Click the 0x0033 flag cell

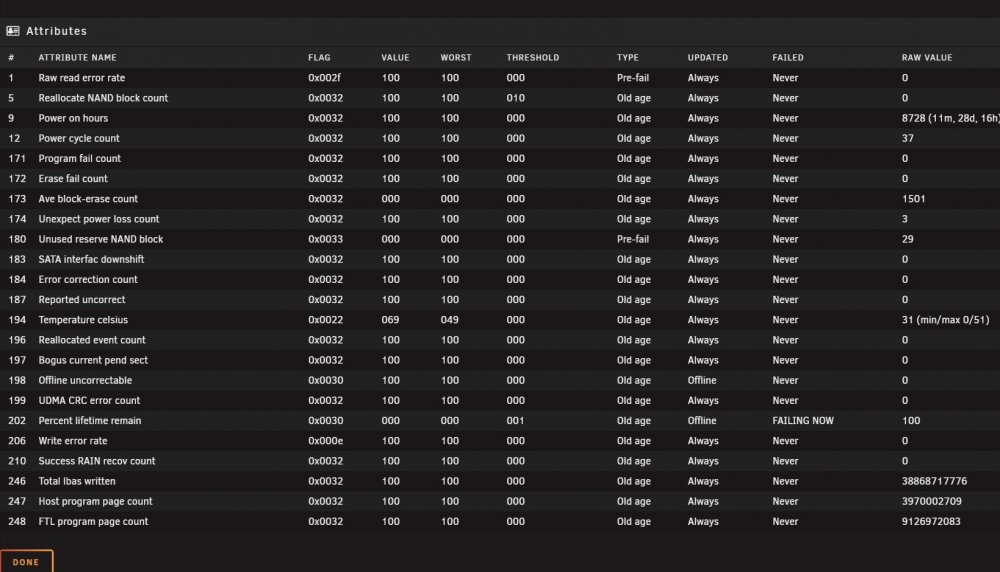pos(325,239)
